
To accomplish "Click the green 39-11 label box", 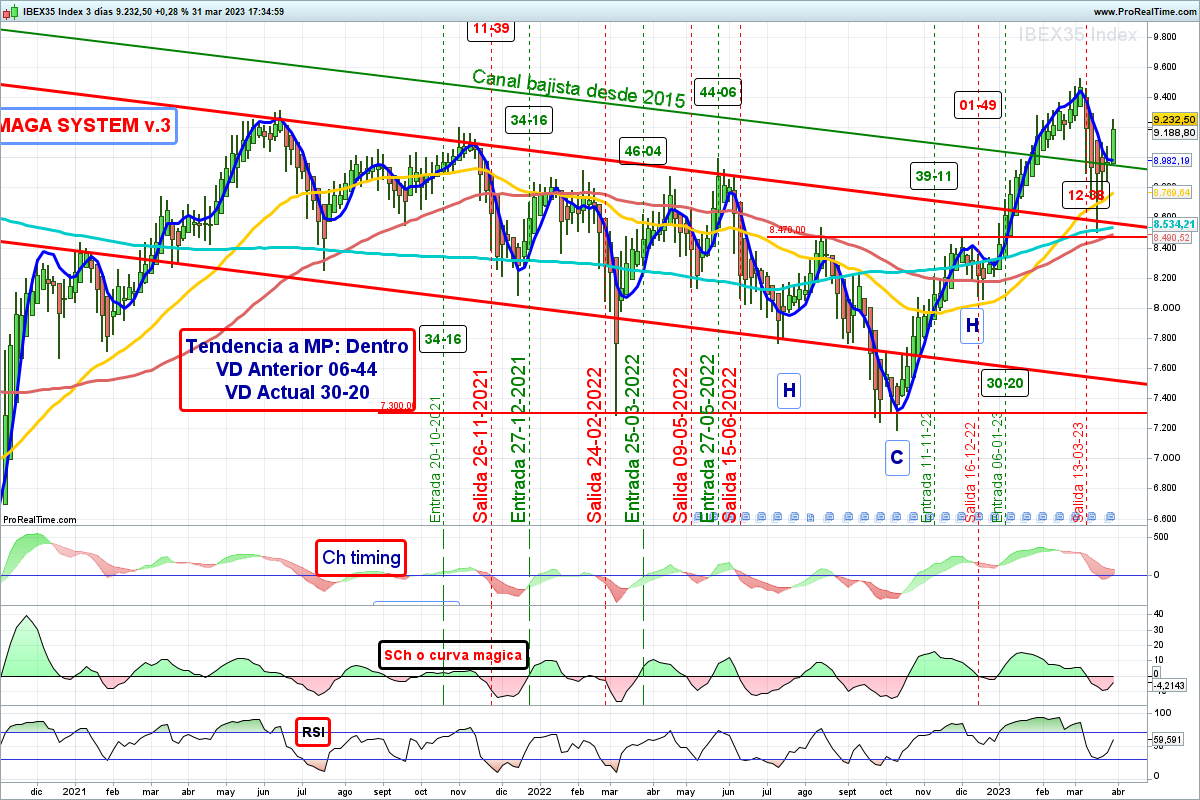I will (x=933, y=176).
